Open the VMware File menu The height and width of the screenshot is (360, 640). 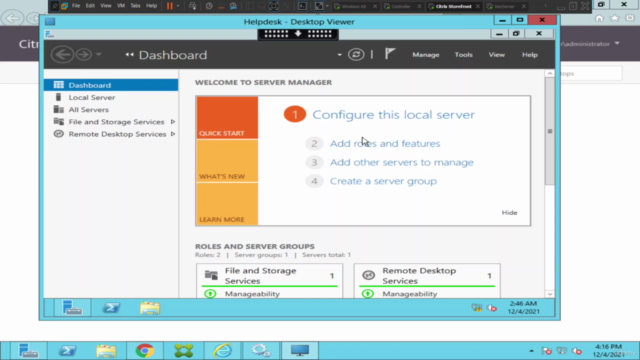click(76, 6)
